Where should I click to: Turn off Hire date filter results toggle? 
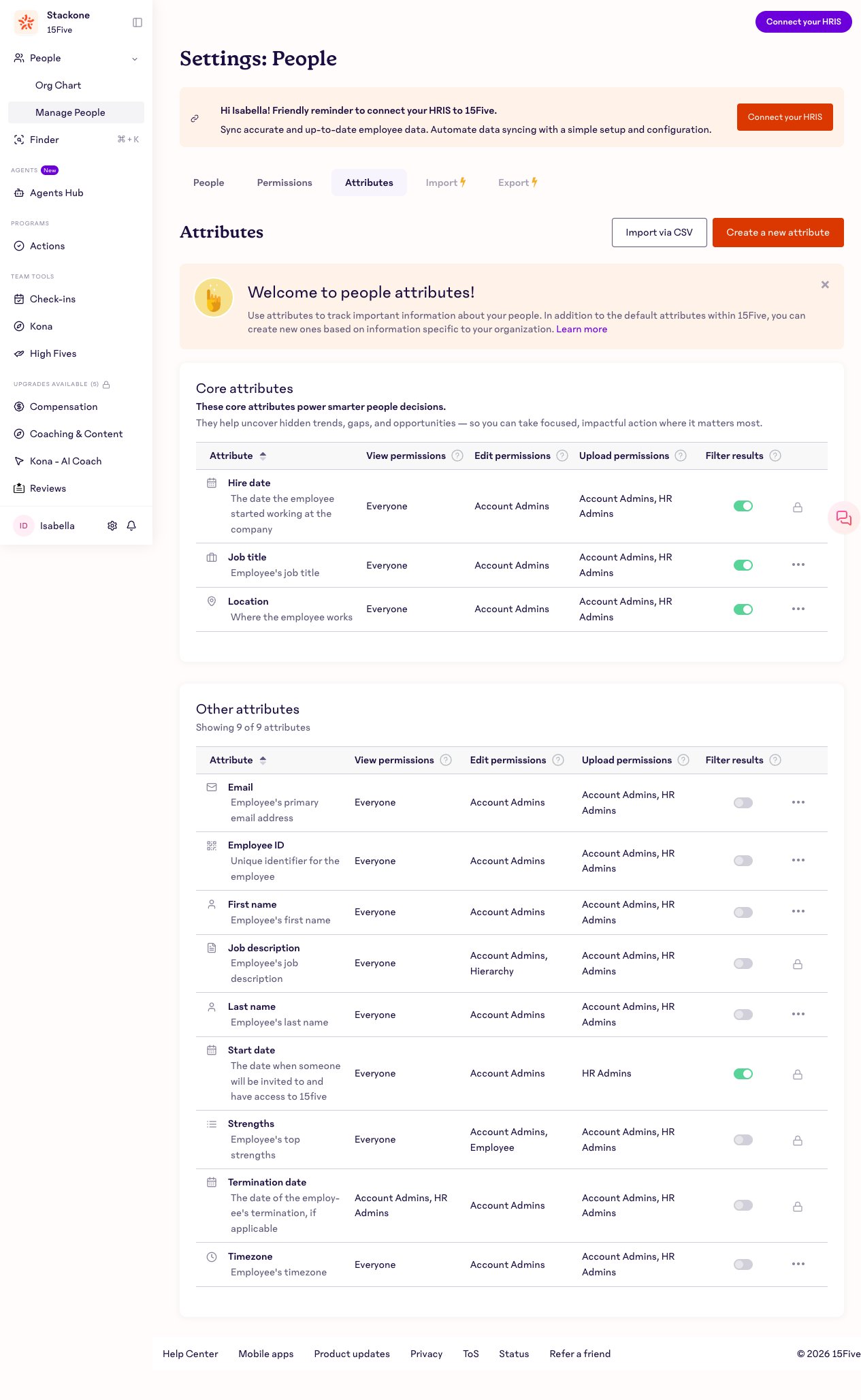tap(743, 506)
